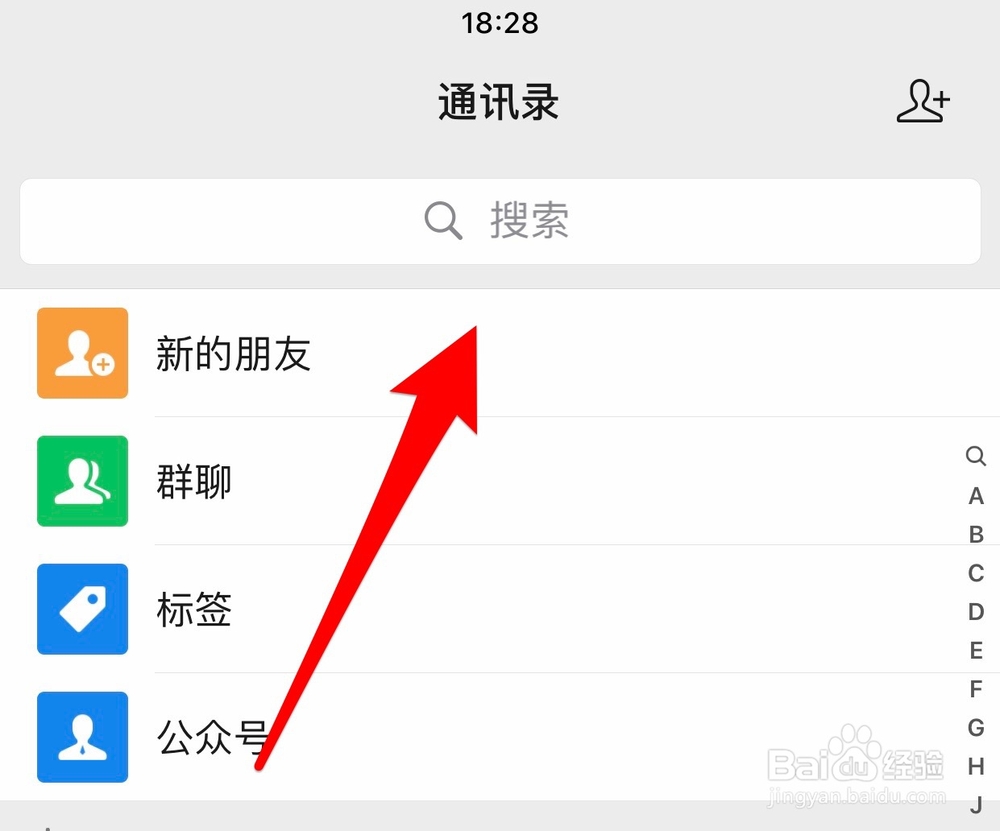Jump to index letter G

[x=976, y=728]
